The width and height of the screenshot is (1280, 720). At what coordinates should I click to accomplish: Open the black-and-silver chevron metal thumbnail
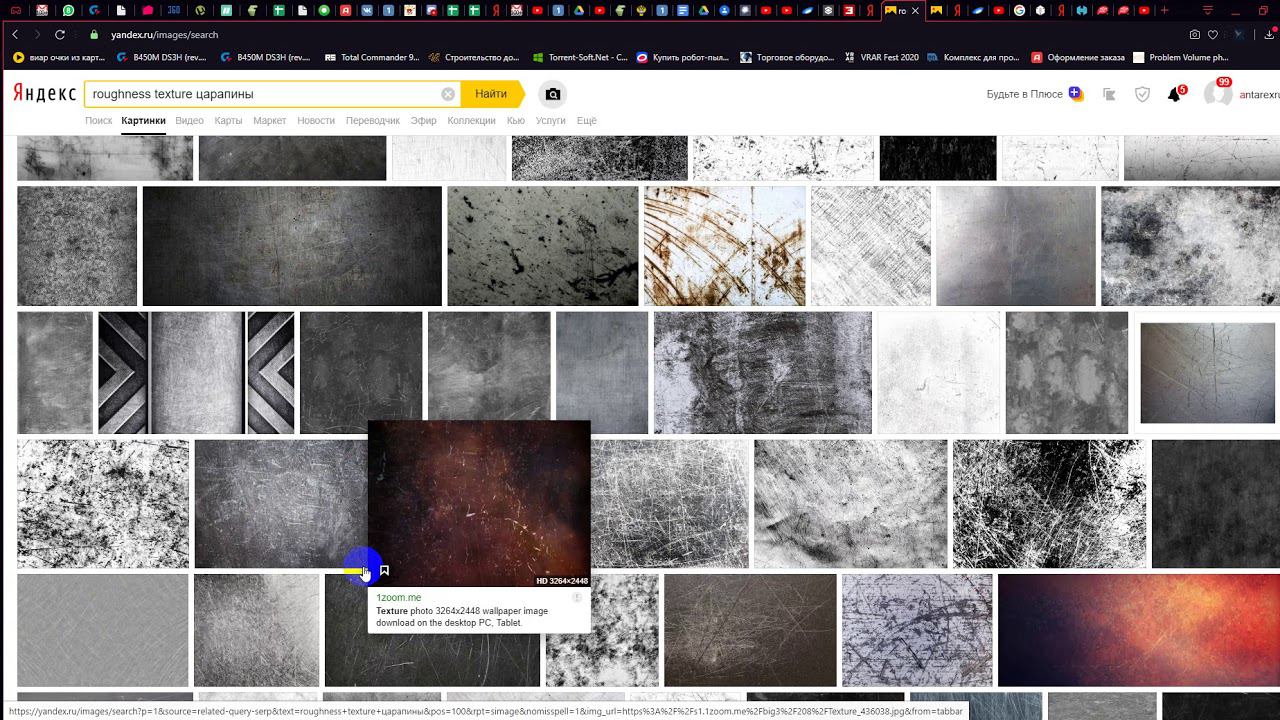pyautogui.click(x=196, y=372)
